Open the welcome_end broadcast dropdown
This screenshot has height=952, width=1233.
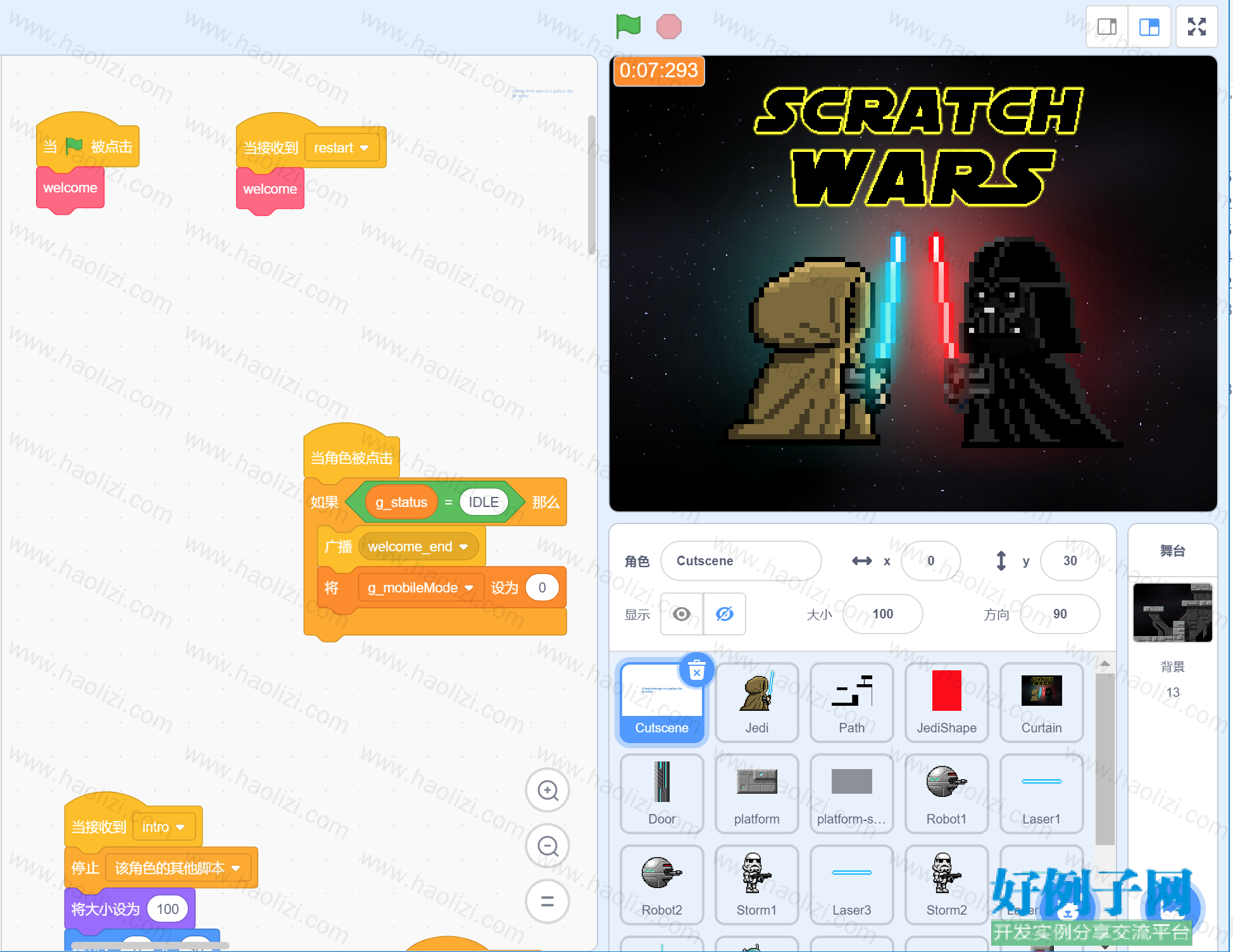(418, 547)
